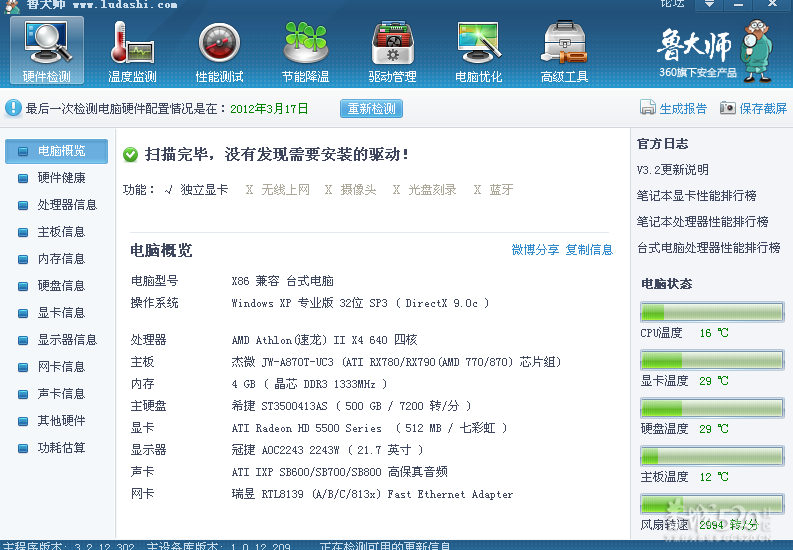Click the 保存截屏 camera icon
Image resolution: width=793 pixels, height=550 pixels.
(x=728, y=108)
